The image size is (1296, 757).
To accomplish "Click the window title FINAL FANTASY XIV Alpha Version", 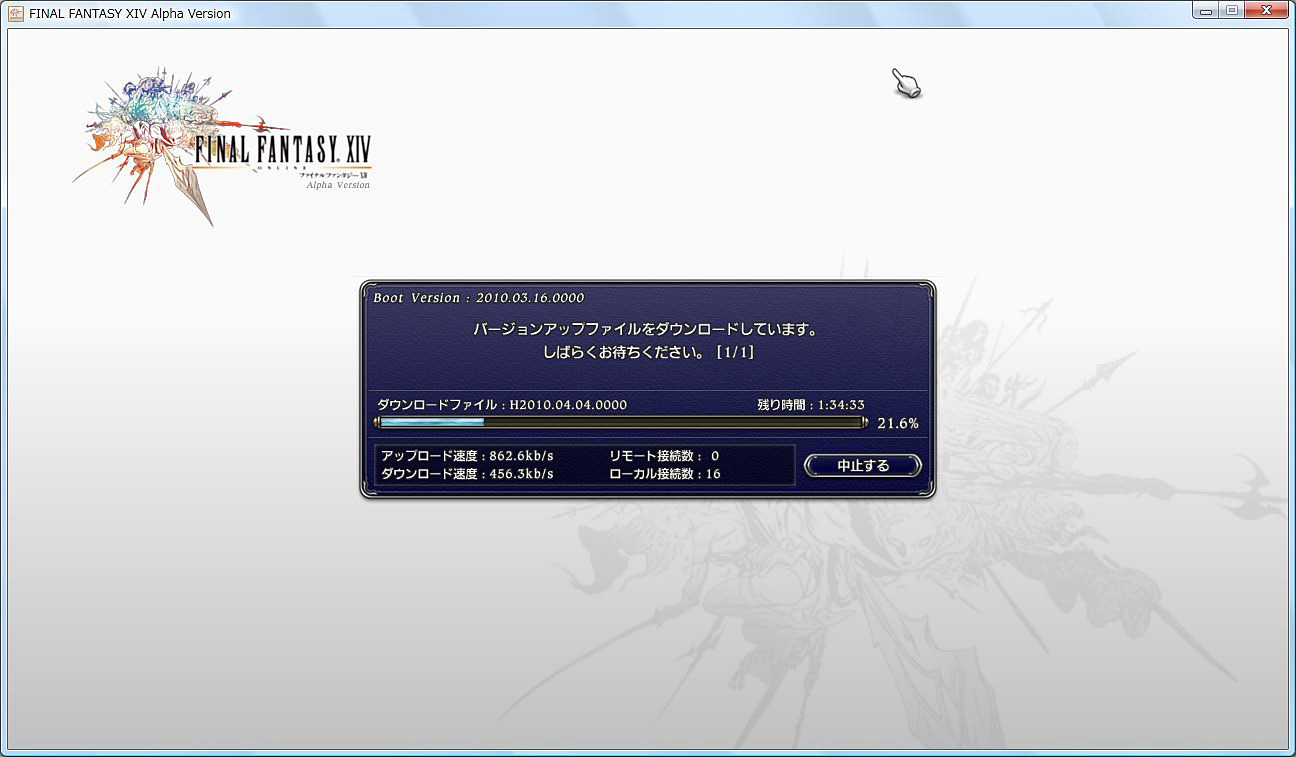I will (130, 13).
